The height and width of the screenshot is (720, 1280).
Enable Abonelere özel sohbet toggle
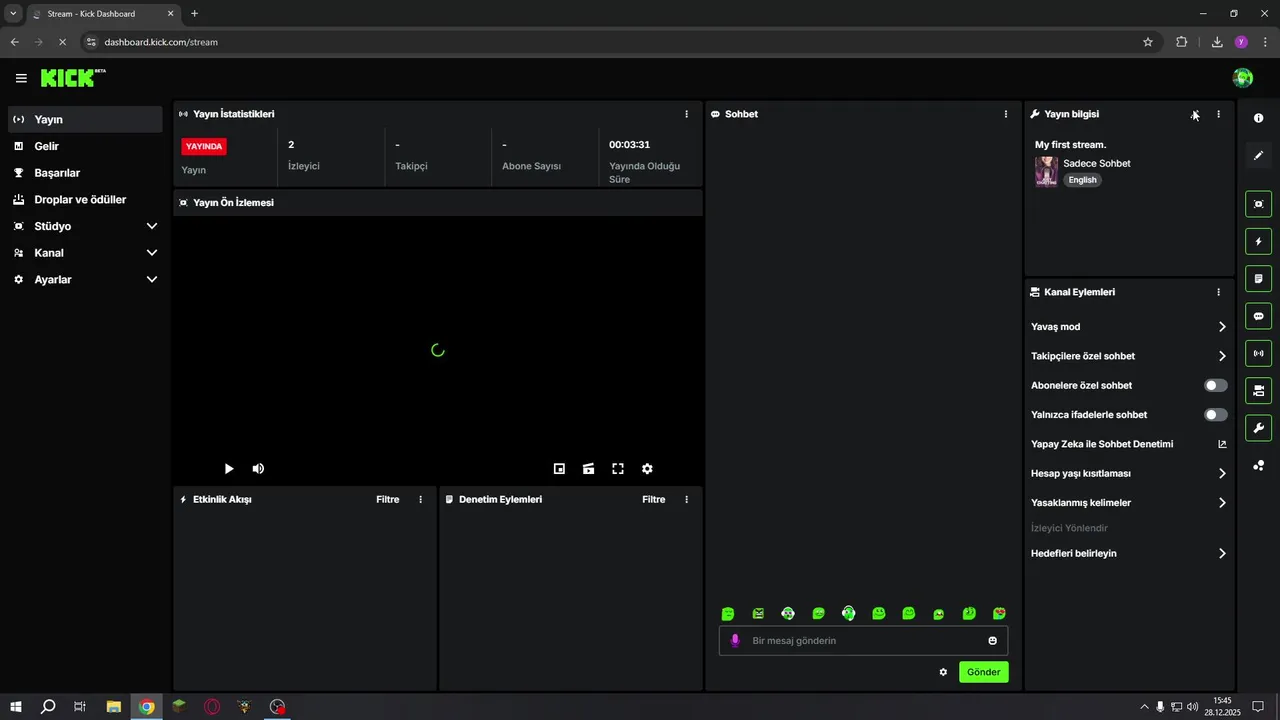coord(1215,385)
